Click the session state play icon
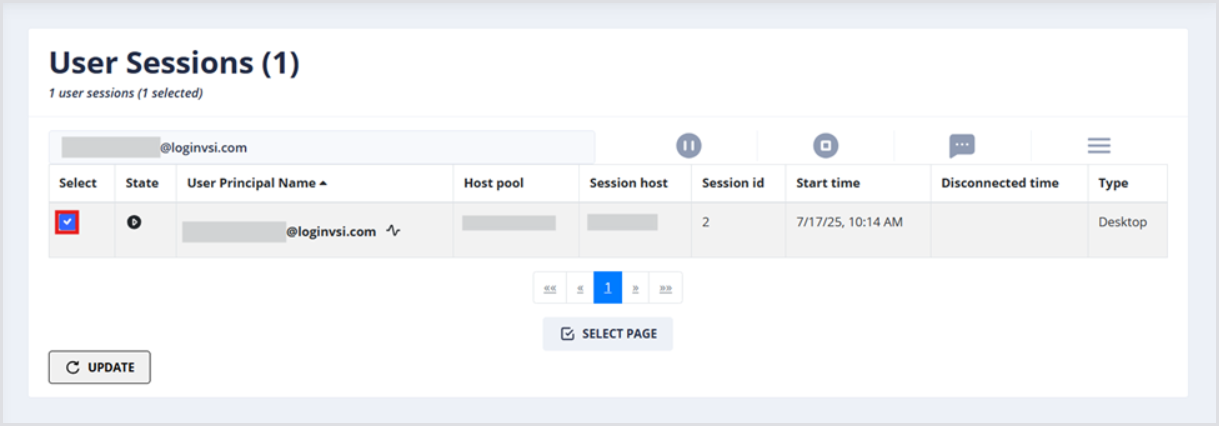Image resolution: width=1219 pixels, height=426 pixels. click(x=134, y=222)
